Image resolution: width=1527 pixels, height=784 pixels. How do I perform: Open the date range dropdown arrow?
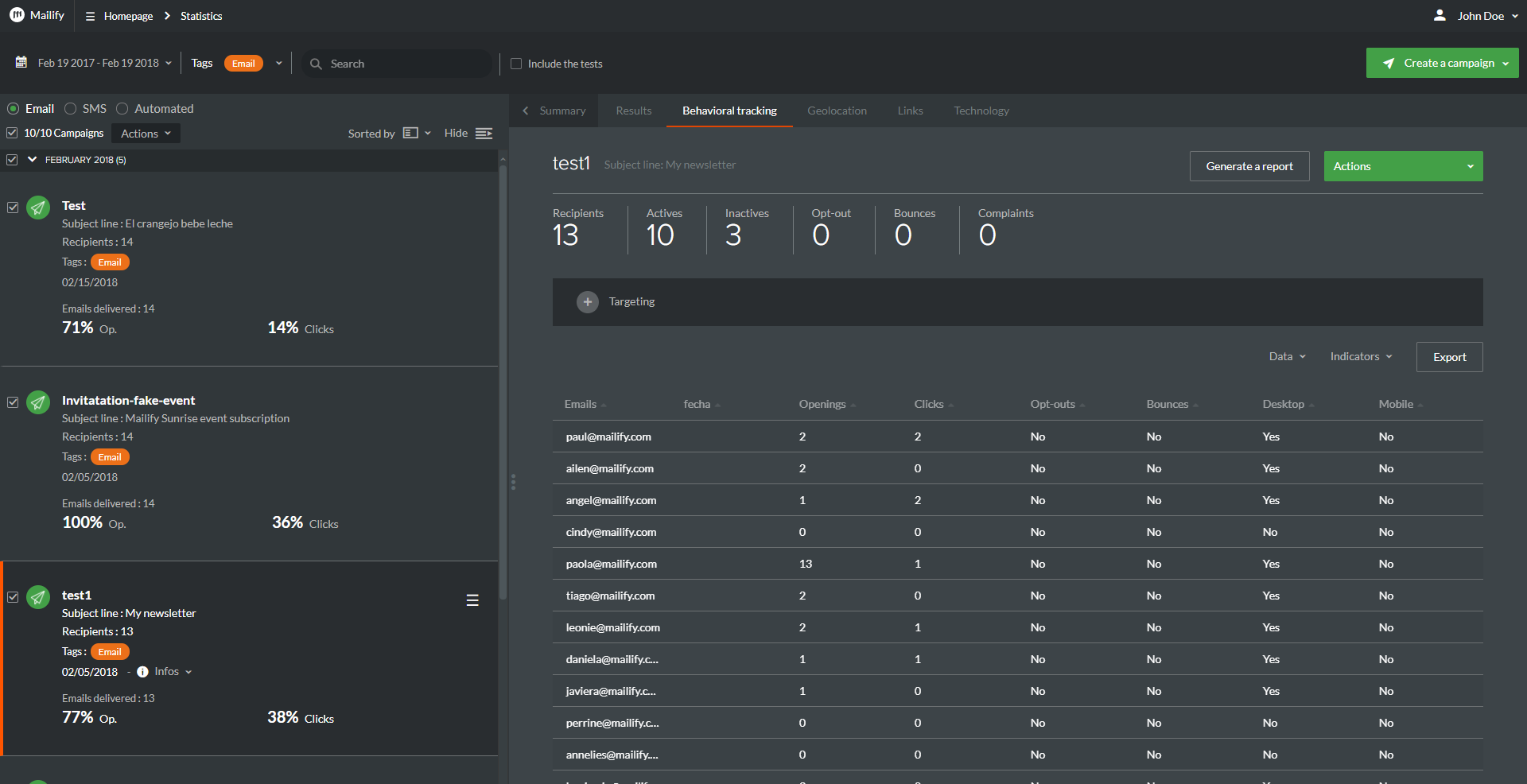coord(169,63)
